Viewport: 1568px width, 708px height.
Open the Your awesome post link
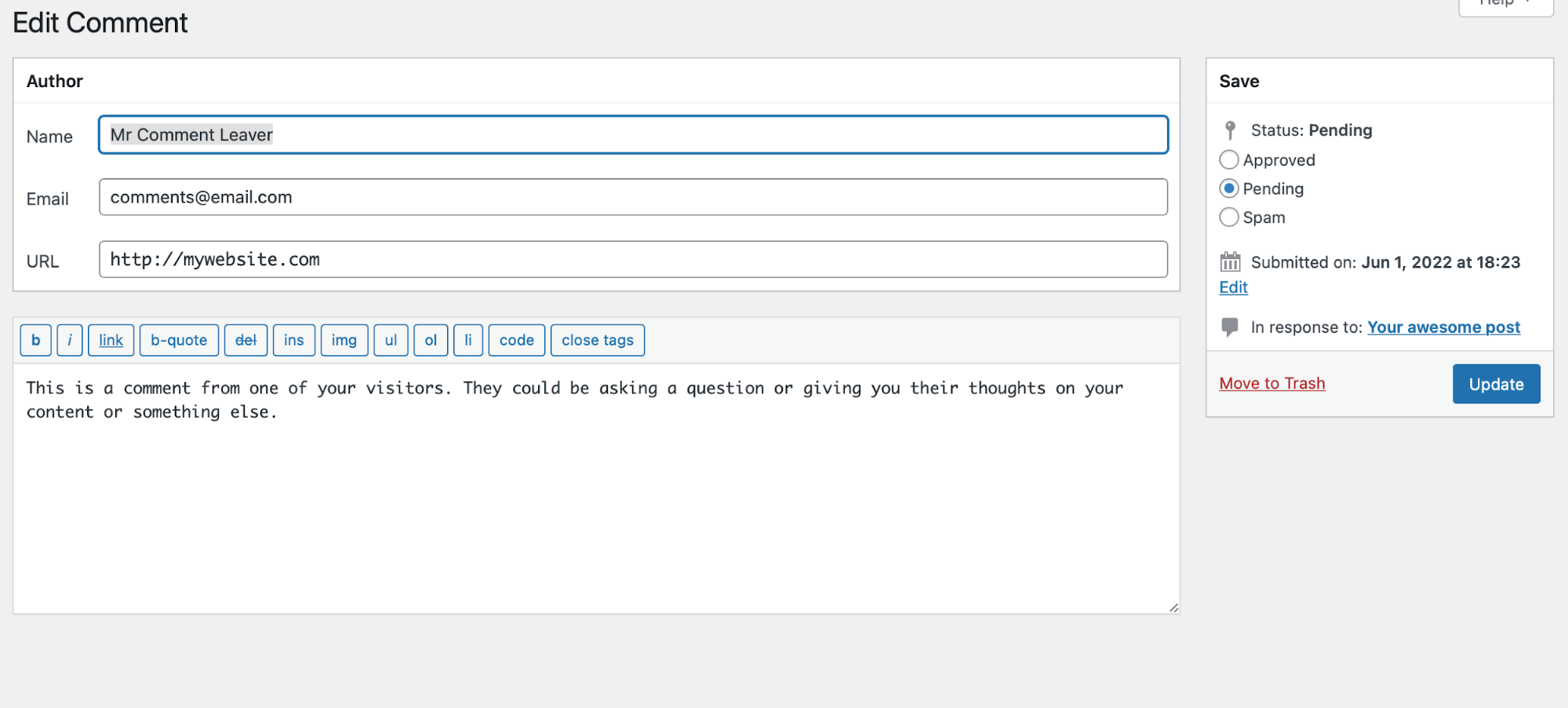click(1443, 327)
